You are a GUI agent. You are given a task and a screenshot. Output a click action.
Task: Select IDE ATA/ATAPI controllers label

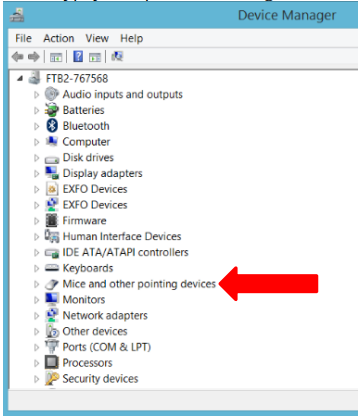125,252
